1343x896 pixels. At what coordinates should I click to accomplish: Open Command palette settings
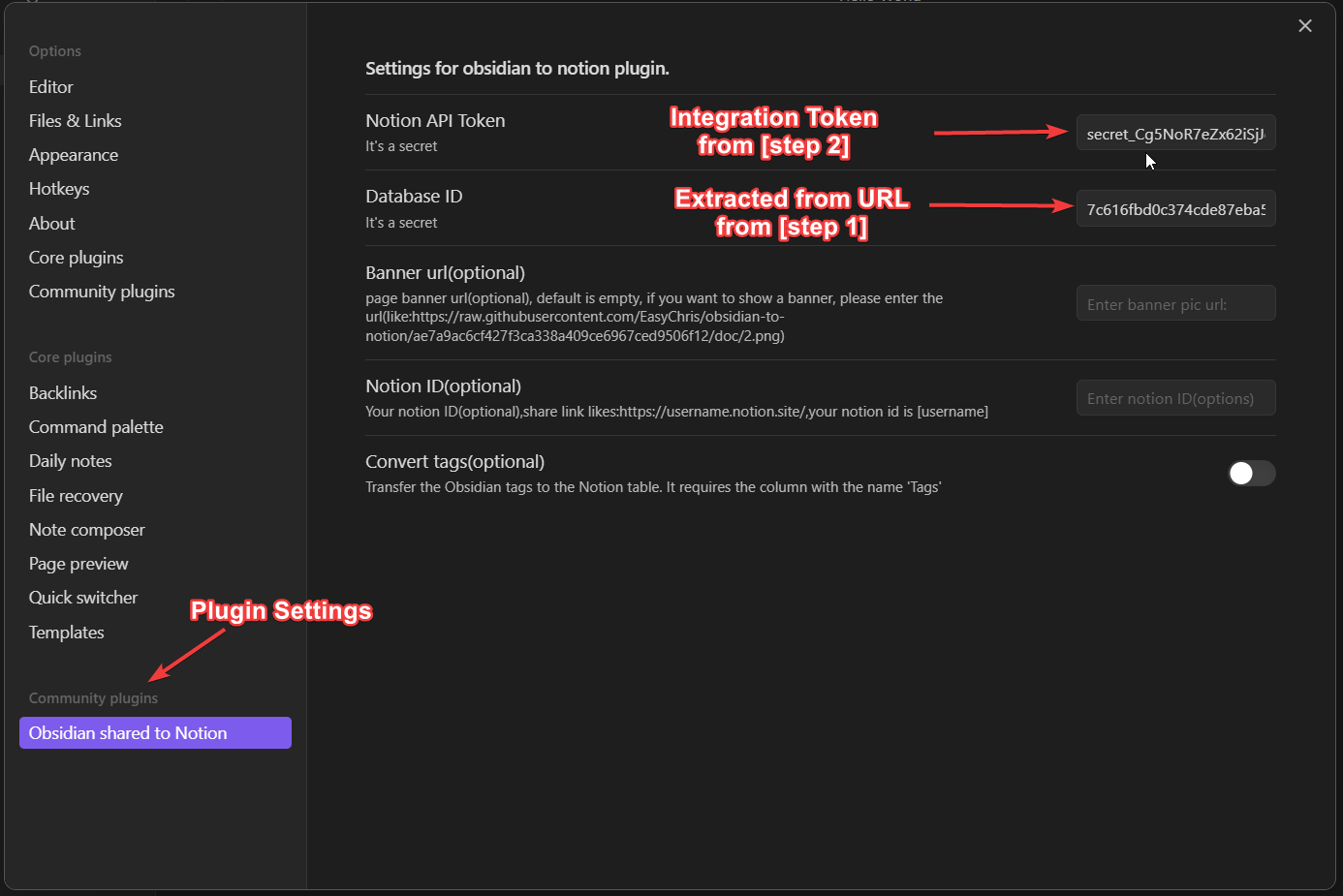pos(96,427)
